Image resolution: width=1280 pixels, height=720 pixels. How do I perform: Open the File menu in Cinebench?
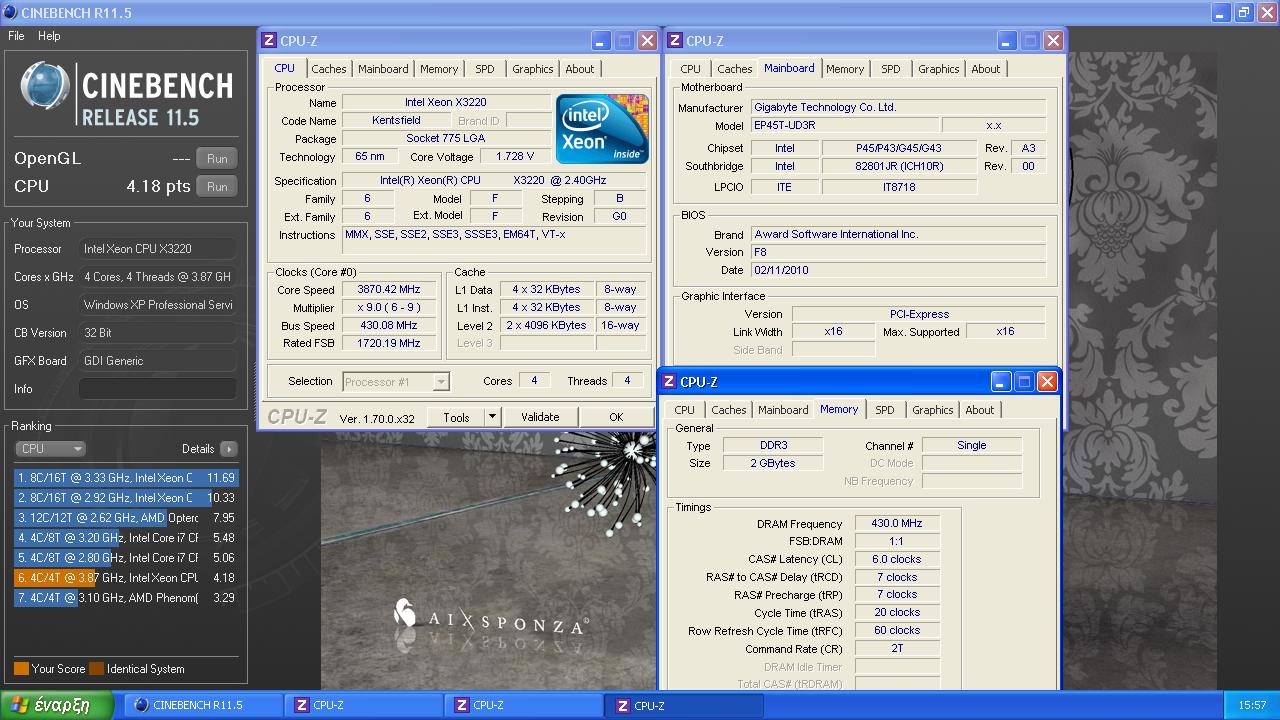pos(16,36)
